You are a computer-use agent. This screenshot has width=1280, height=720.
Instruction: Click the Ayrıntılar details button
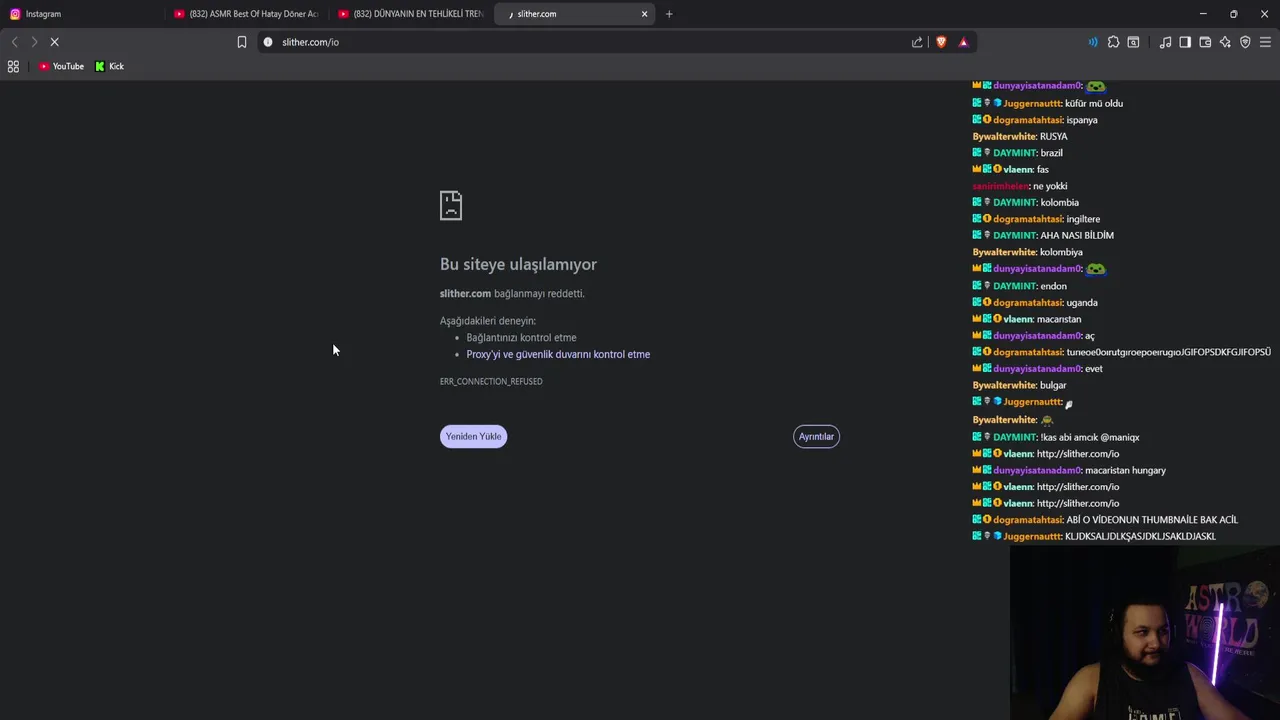[x=816, y=436]
